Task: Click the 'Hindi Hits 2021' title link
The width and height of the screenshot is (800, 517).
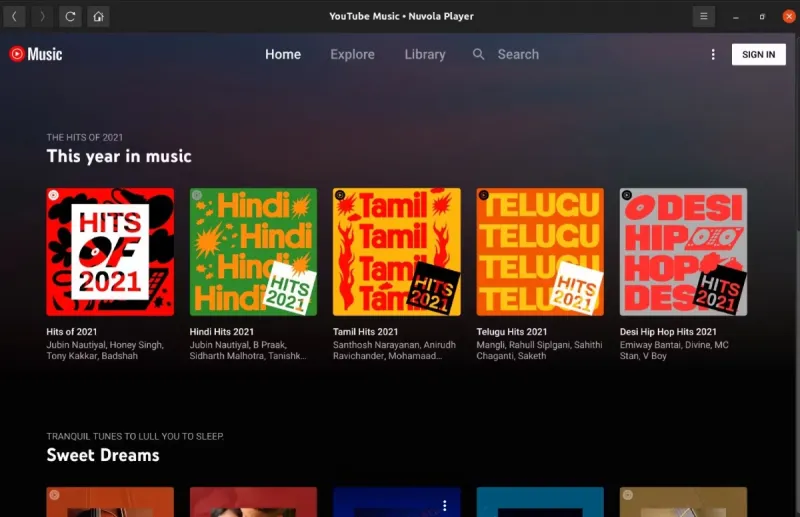Action: coord(221,332)
